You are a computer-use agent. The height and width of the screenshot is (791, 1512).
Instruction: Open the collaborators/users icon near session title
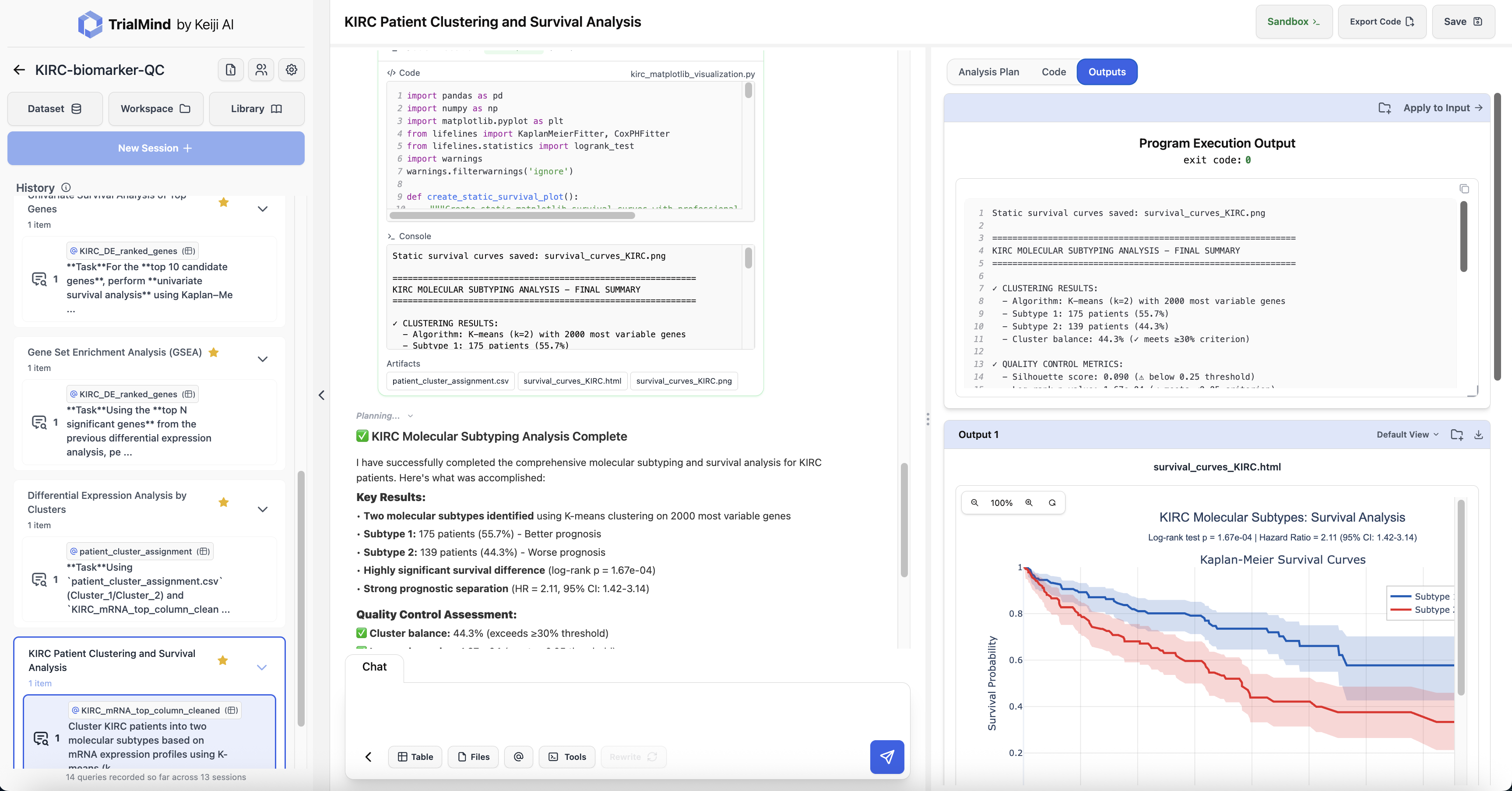pyautogui.click(x=260, y=69)
